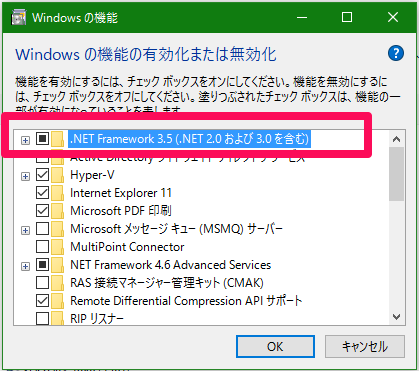Select the RIP リスナー row
Image resolution: width=419 pixels, height=371 pixels.
tap(97, 319)
